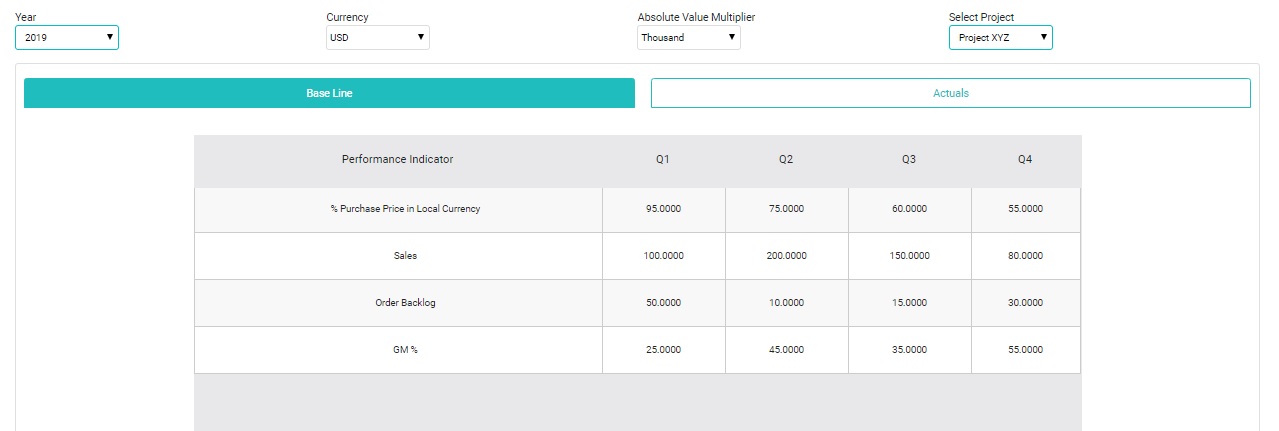The height and width of the screenshot is (431, 1279).
Task: Click the Sales Q3 value 150.0000
Action: (x=909, y=256)
